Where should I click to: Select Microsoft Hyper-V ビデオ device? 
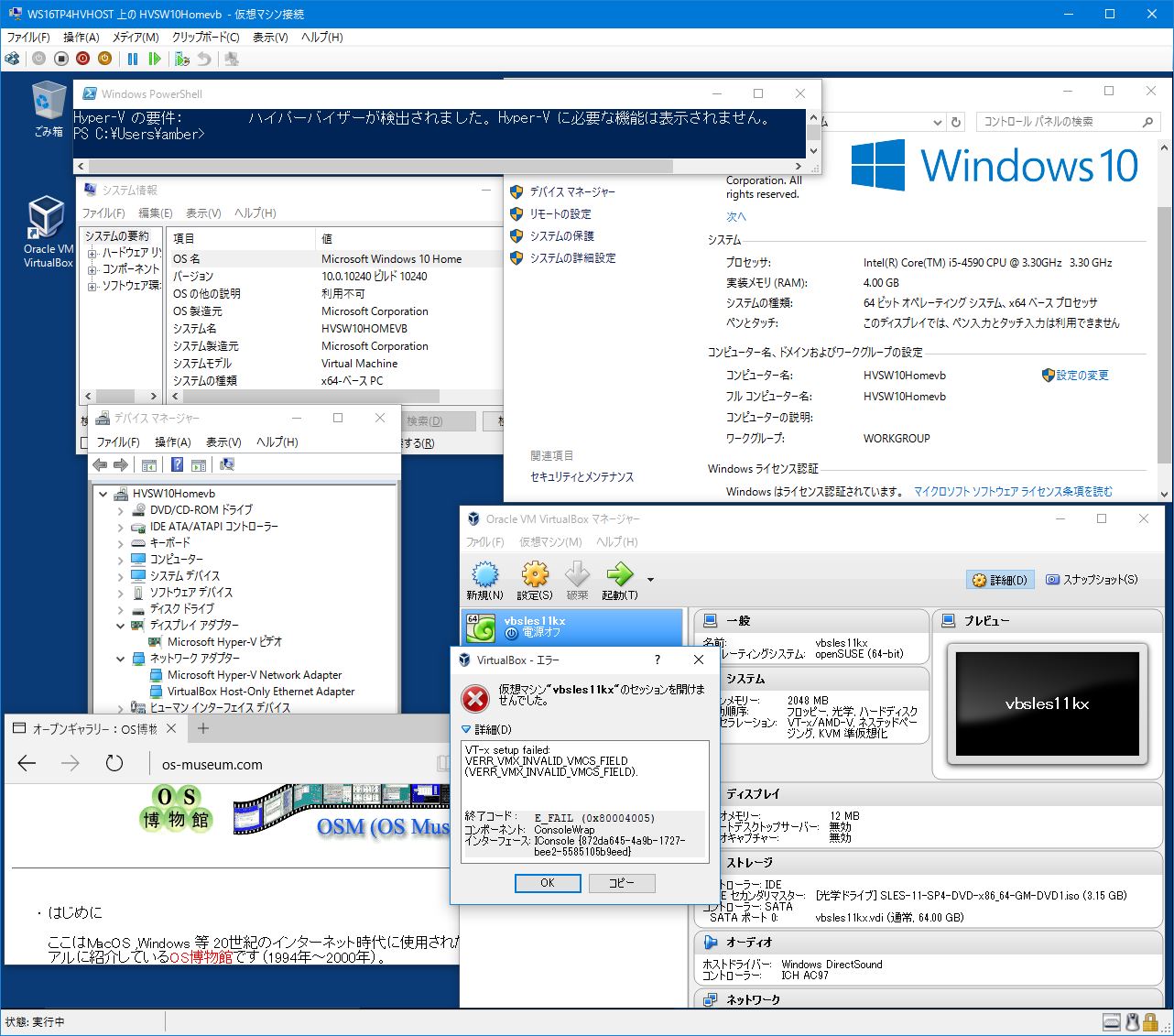pos(224,642)
